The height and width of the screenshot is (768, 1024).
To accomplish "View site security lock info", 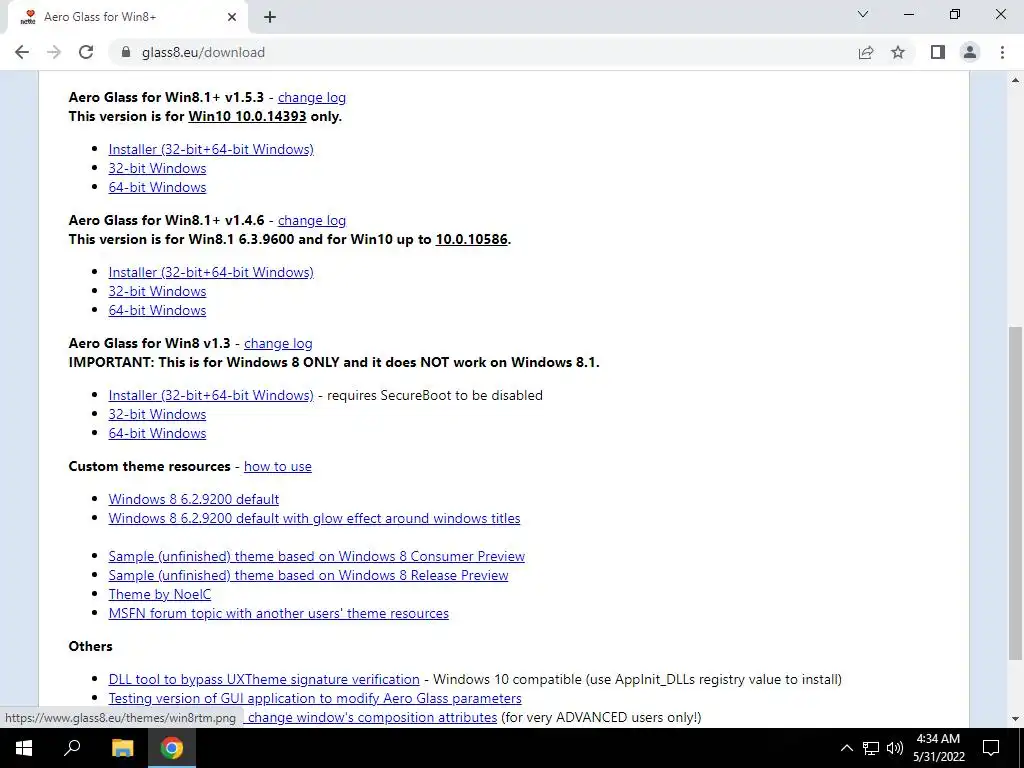I will point(125,52).
